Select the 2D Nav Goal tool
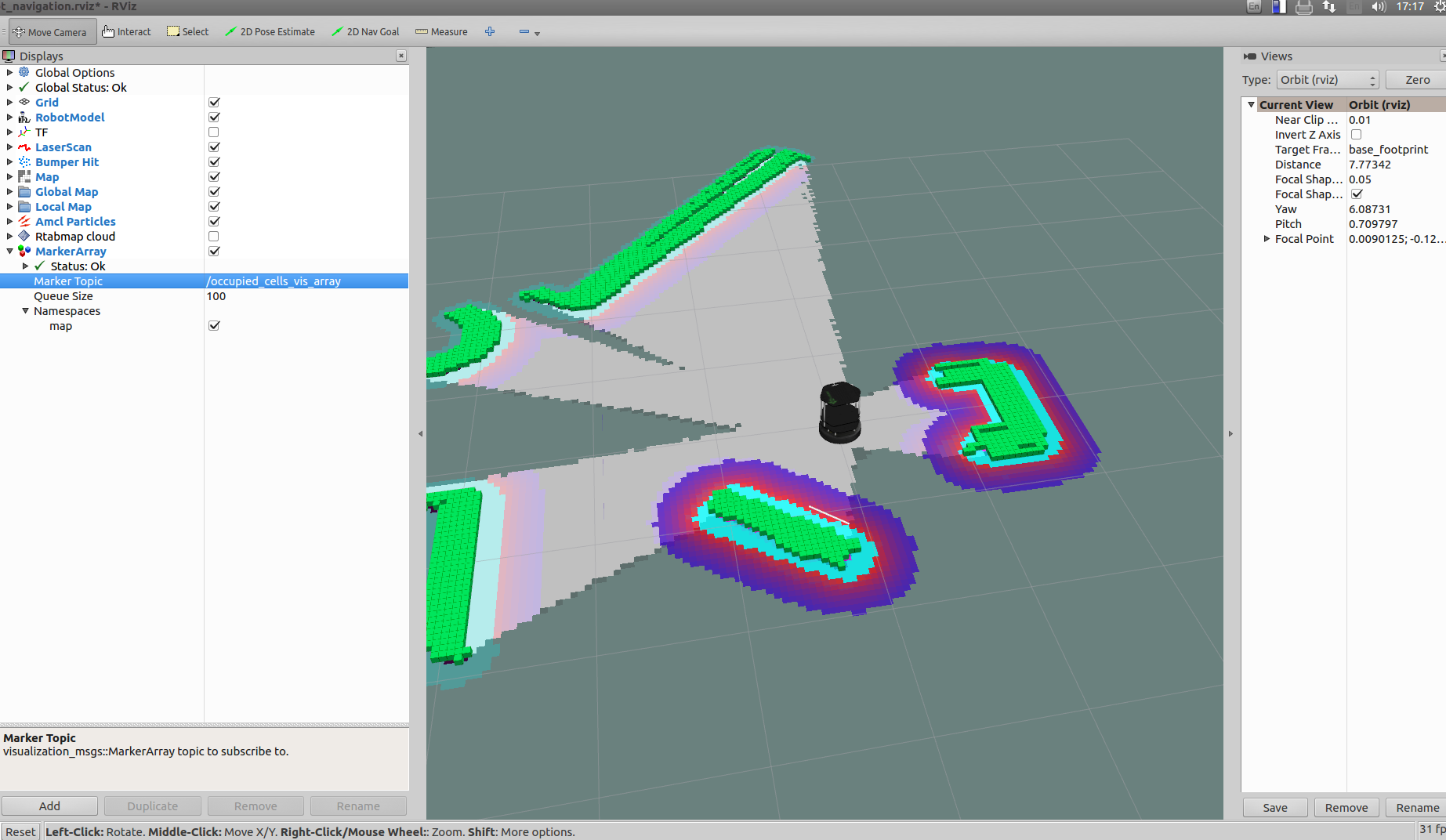Image resolution: width=1446 pixels, height=840 pixels. tap(365, 31)
